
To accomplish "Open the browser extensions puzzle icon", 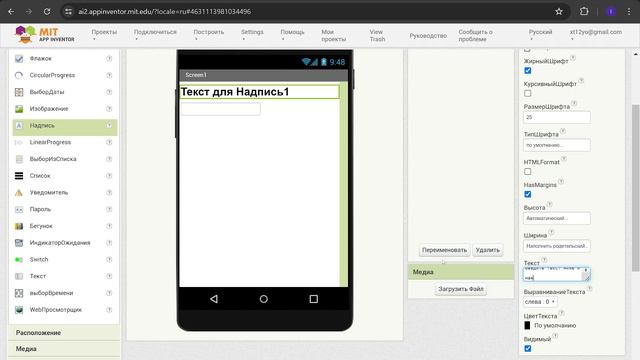I will 584,11.
